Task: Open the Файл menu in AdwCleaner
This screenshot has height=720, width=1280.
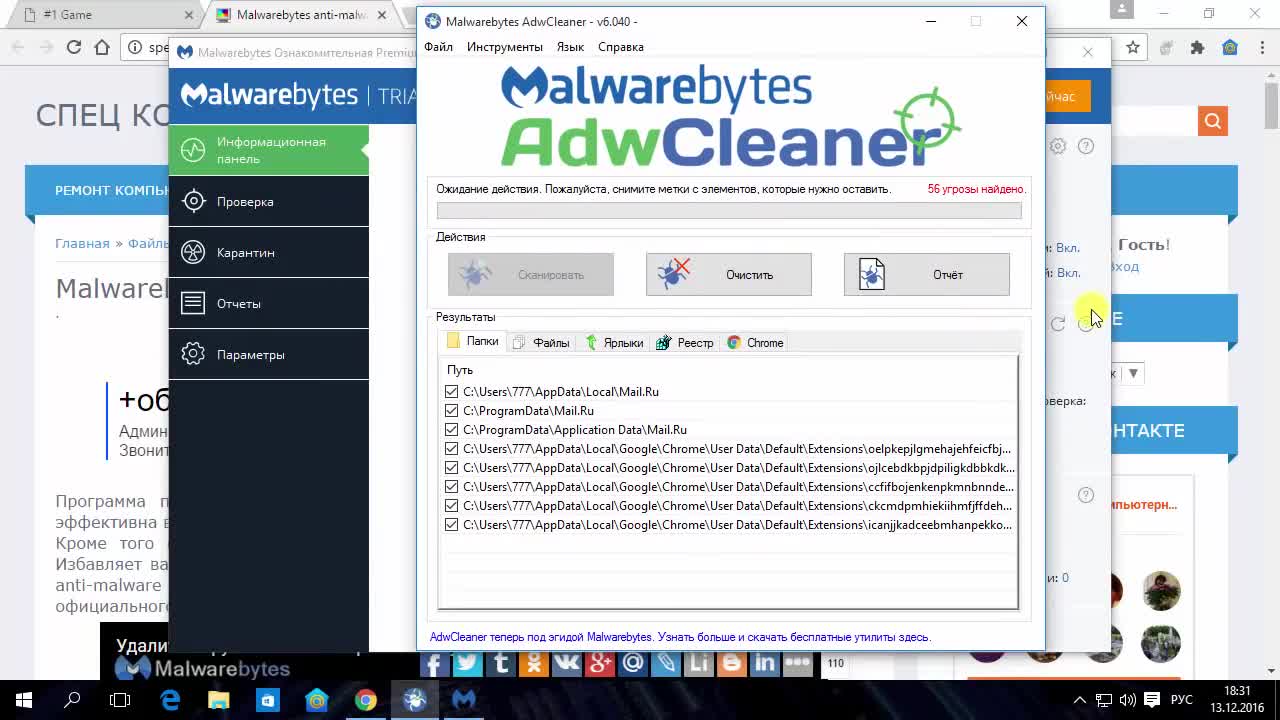Action: tap(438, 47)
